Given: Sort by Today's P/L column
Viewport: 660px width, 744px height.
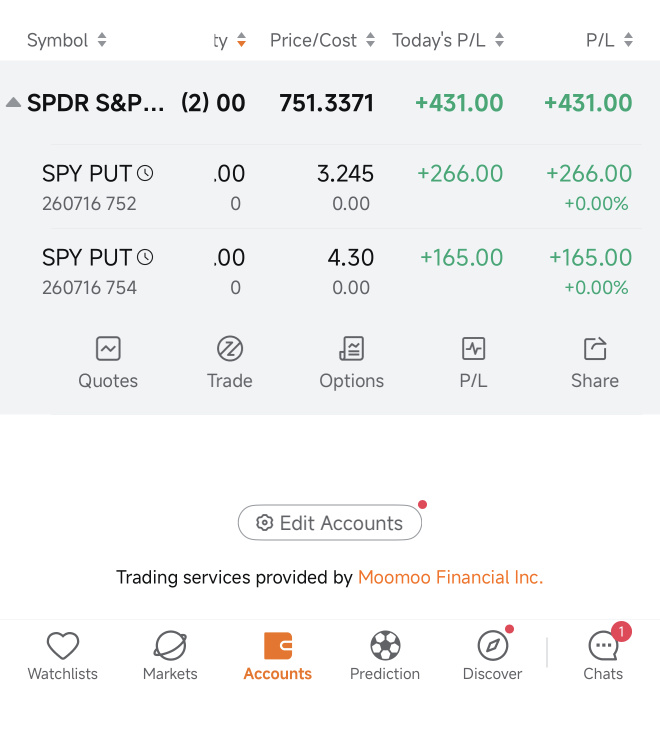Looking at the screenshot, I should [x=448, y=40].
